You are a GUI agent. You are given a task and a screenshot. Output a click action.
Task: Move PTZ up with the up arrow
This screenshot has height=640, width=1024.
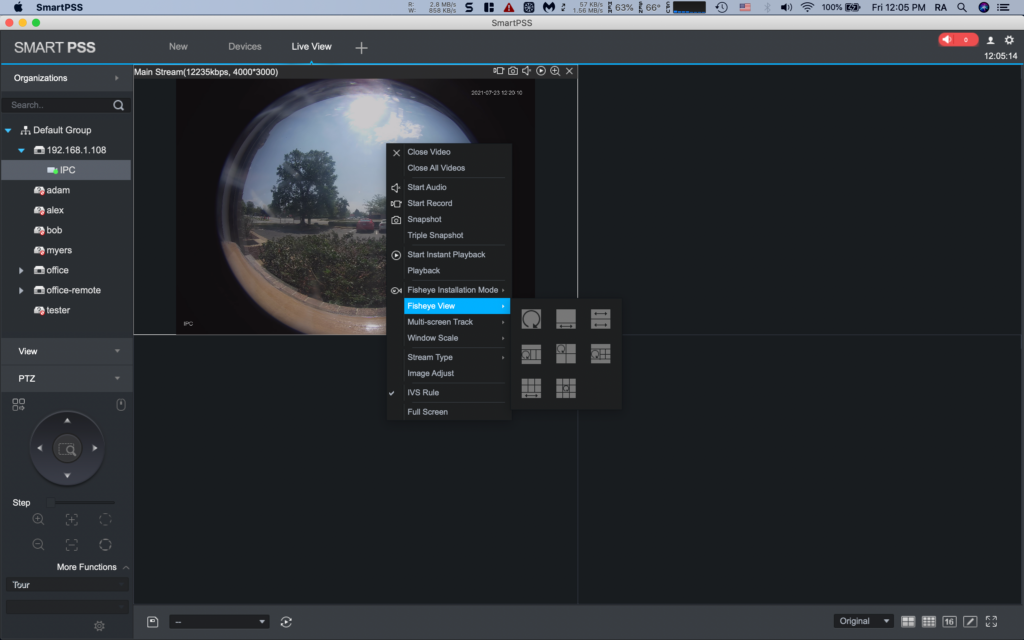point(67,421)
